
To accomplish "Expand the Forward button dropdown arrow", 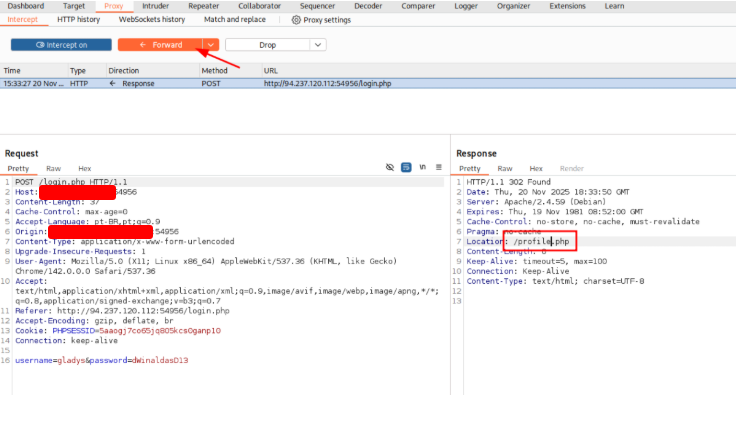I will [210, 45].
